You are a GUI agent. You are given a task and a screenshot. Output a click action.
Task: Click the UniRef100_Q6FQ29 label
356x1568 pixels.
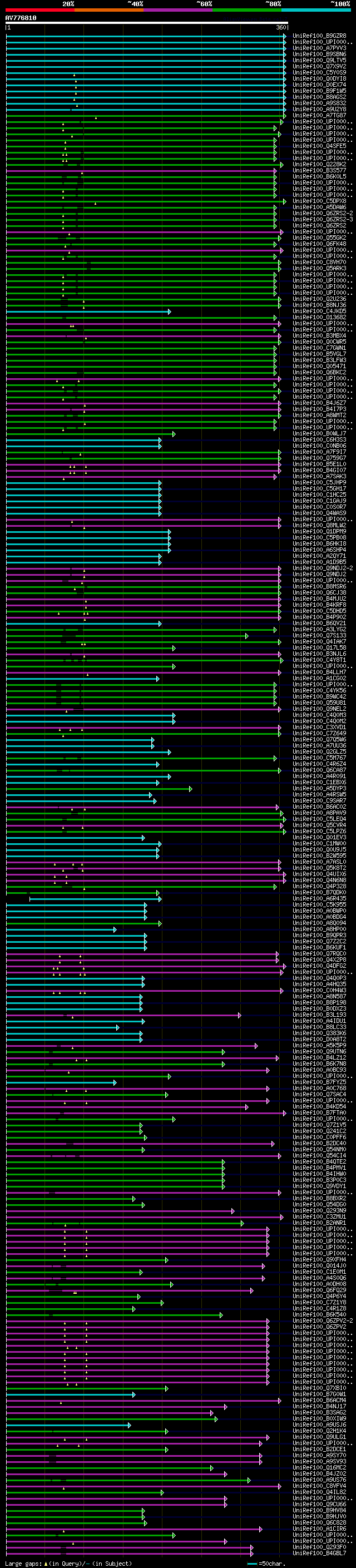tap(319, 1290)
